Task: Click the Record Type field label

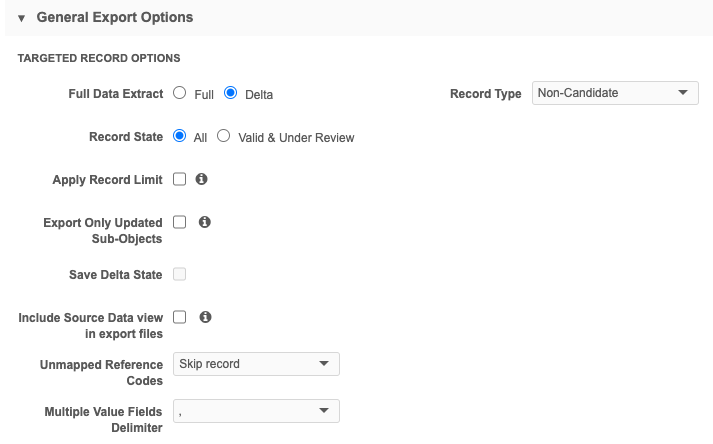Action: pyautogui.click(x=485, y=94)
